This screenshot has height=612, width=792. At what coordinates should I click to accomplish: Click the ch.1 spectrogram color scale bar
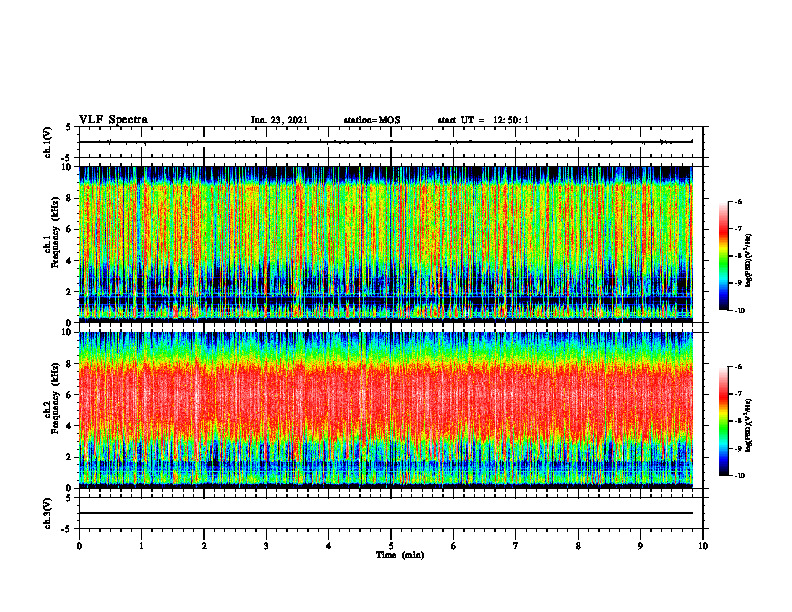(723, 256)
